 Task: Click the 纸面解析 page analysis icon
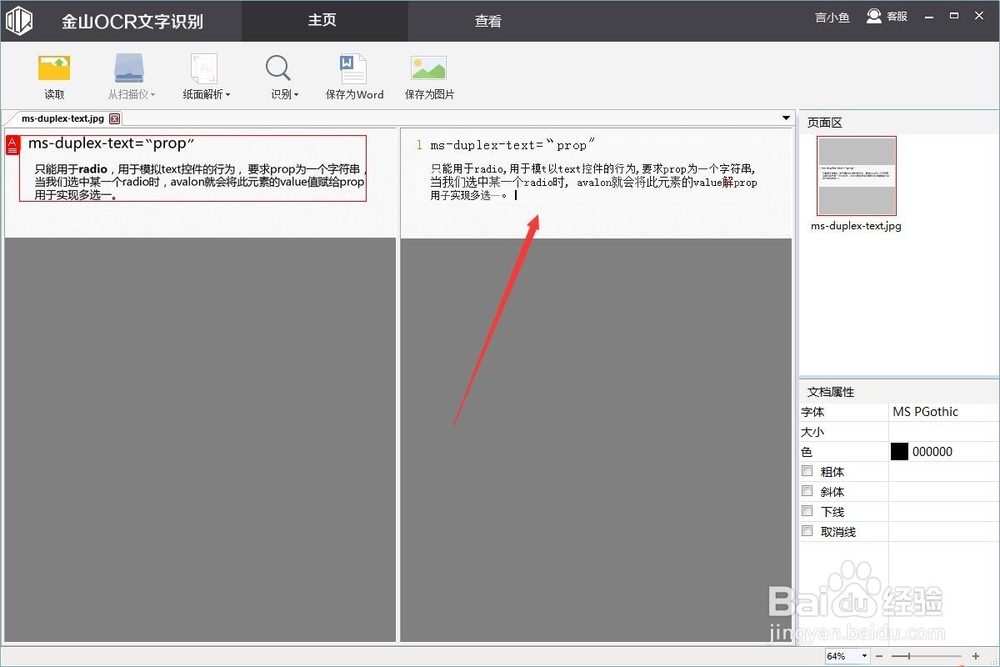pyautogui.click(x=203, y=70)
